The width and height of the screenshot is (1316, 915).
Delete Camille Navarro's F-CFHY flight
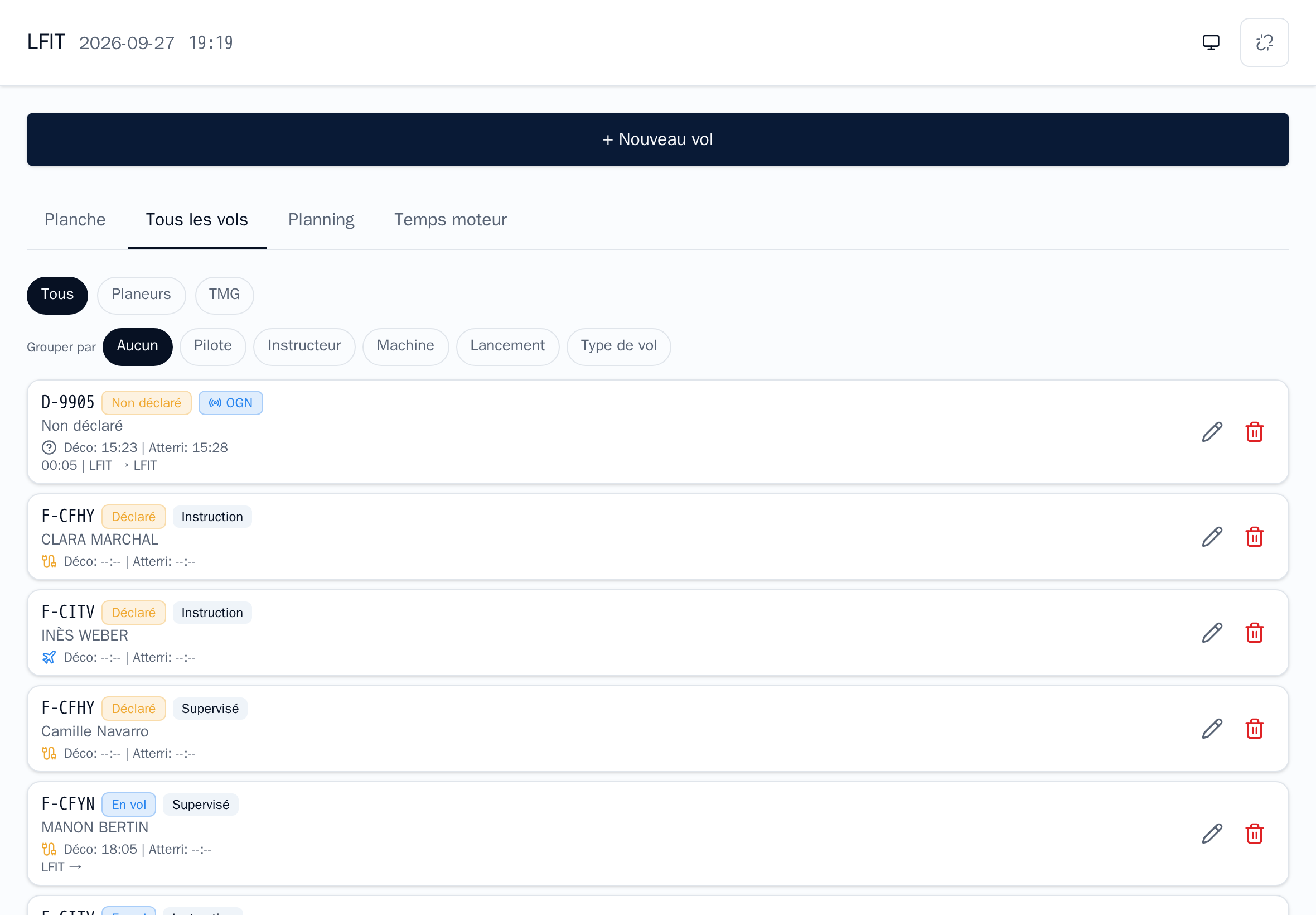pyautogui.click(x=1255, y=729)
